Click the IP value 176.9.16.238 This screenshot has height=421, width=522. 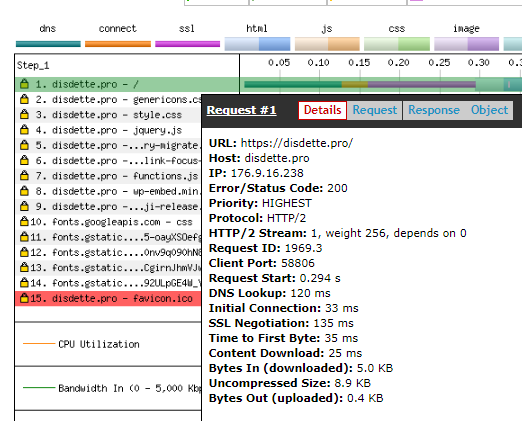[x=267, y=173]
